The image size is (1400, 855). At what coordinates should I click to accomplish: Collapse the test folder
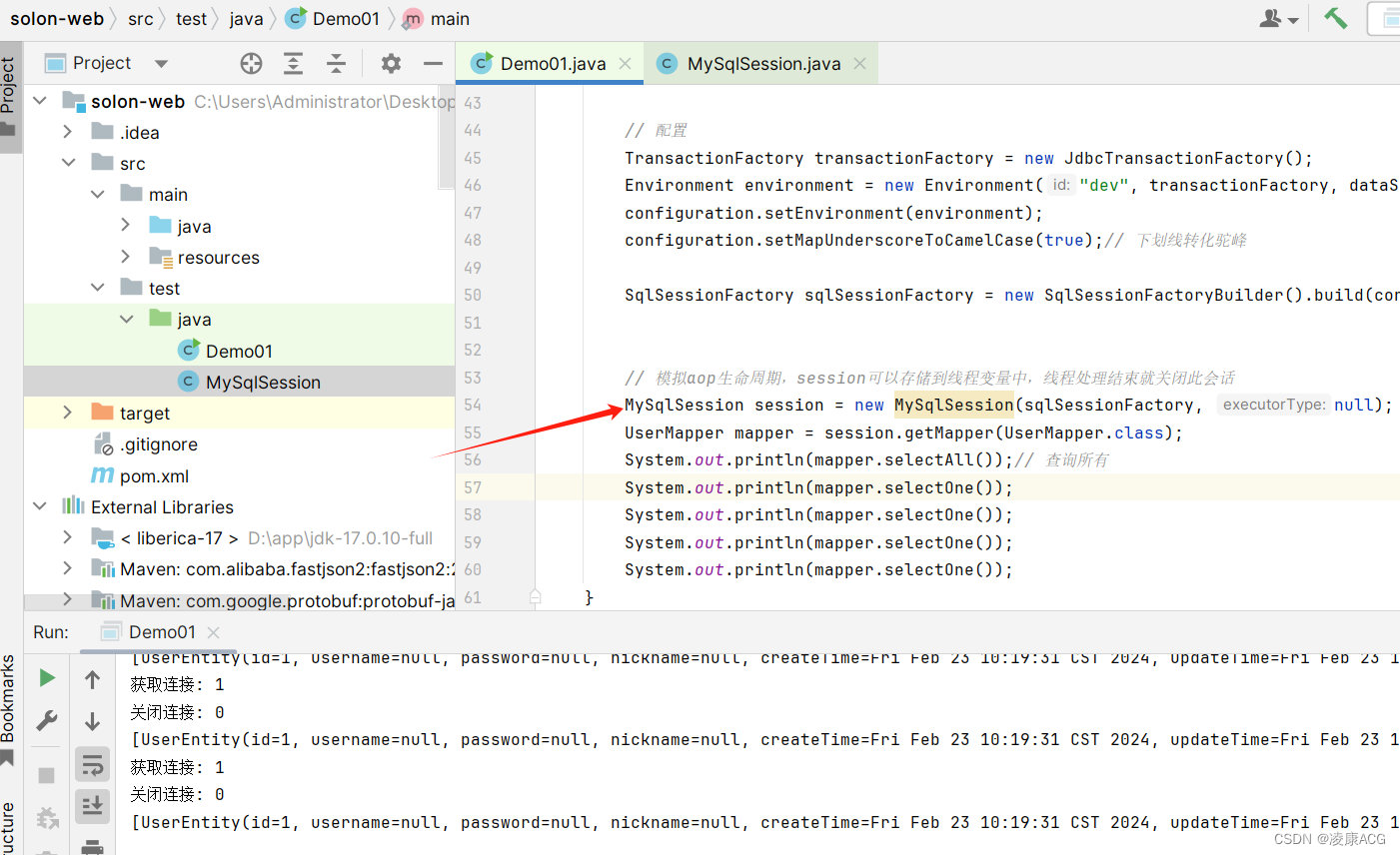click(97, 288)
